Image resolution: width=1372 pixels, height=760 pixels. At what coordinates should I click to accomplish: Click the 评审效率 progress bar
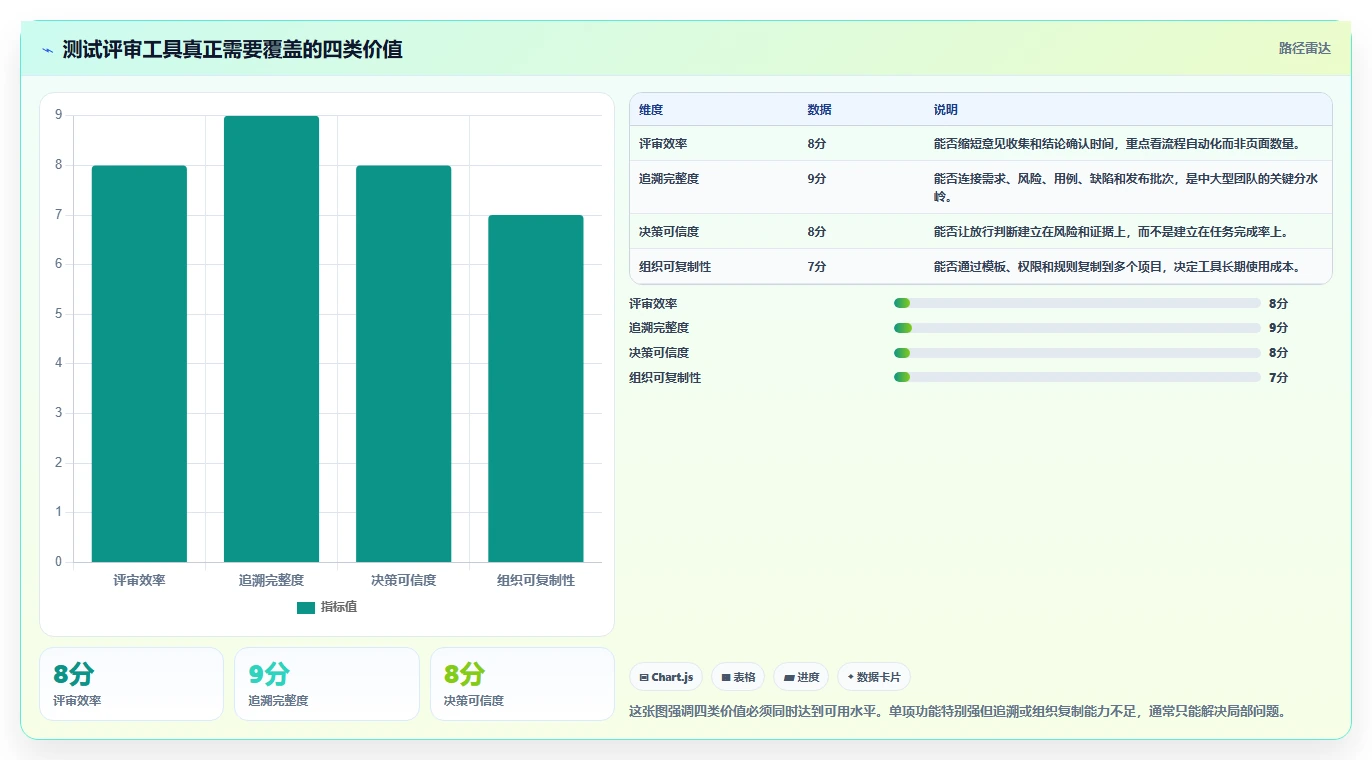pyautogui.click(x=1077, y=303)
